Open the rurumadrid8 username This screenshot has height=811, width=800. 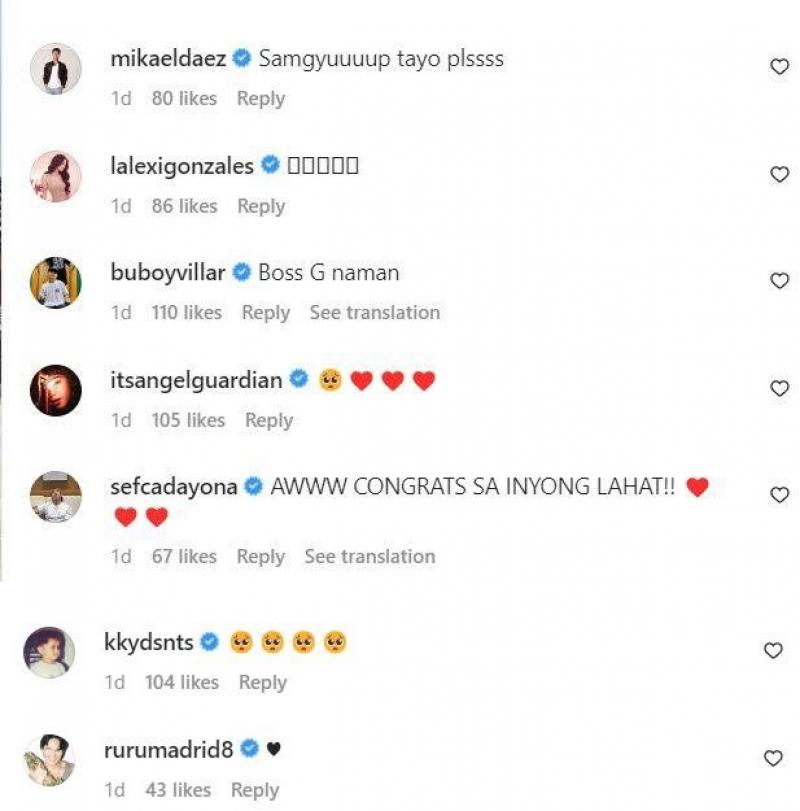(x=169, y=749)
